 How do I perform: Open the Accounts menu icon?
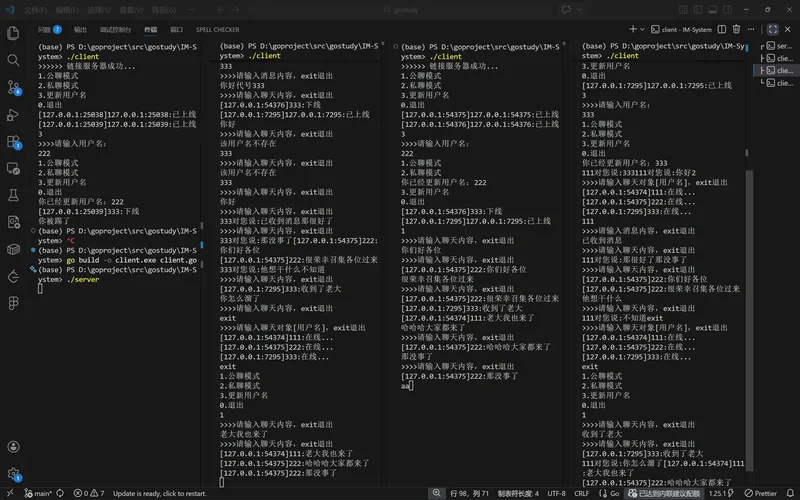pos(13,446)
